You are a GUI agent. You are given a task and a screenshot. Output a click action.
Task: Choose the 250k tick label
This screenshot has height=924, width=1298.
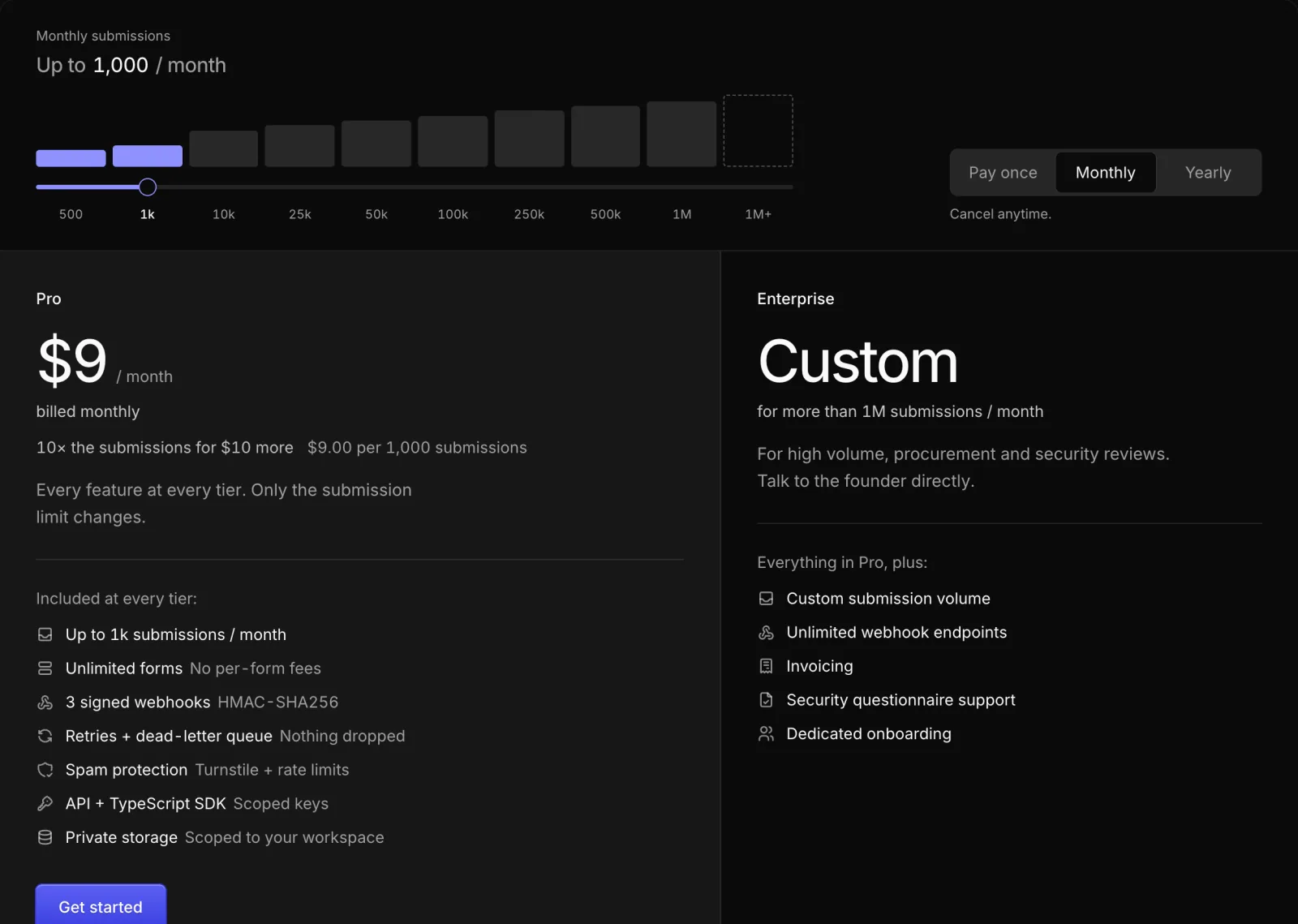[529, 214]
